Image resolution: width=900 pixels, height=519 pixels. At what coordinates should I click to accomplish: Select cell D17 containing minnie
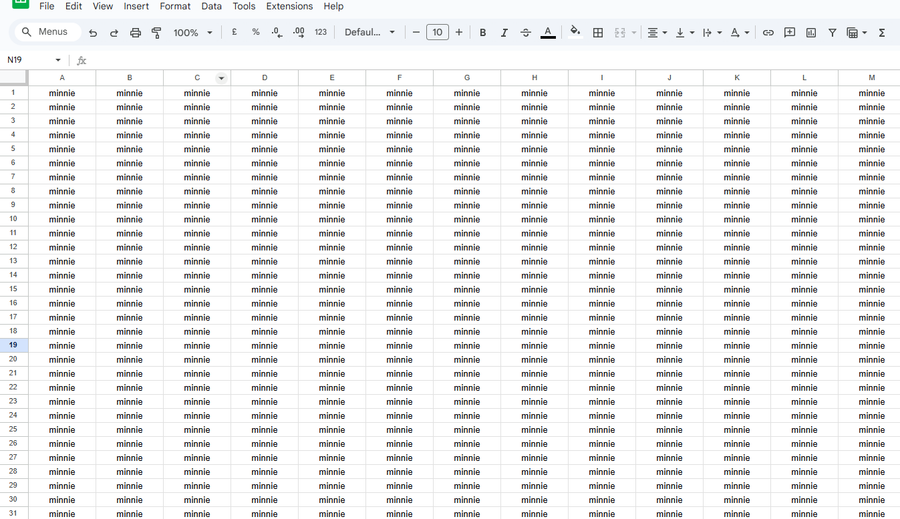[265, 317]
